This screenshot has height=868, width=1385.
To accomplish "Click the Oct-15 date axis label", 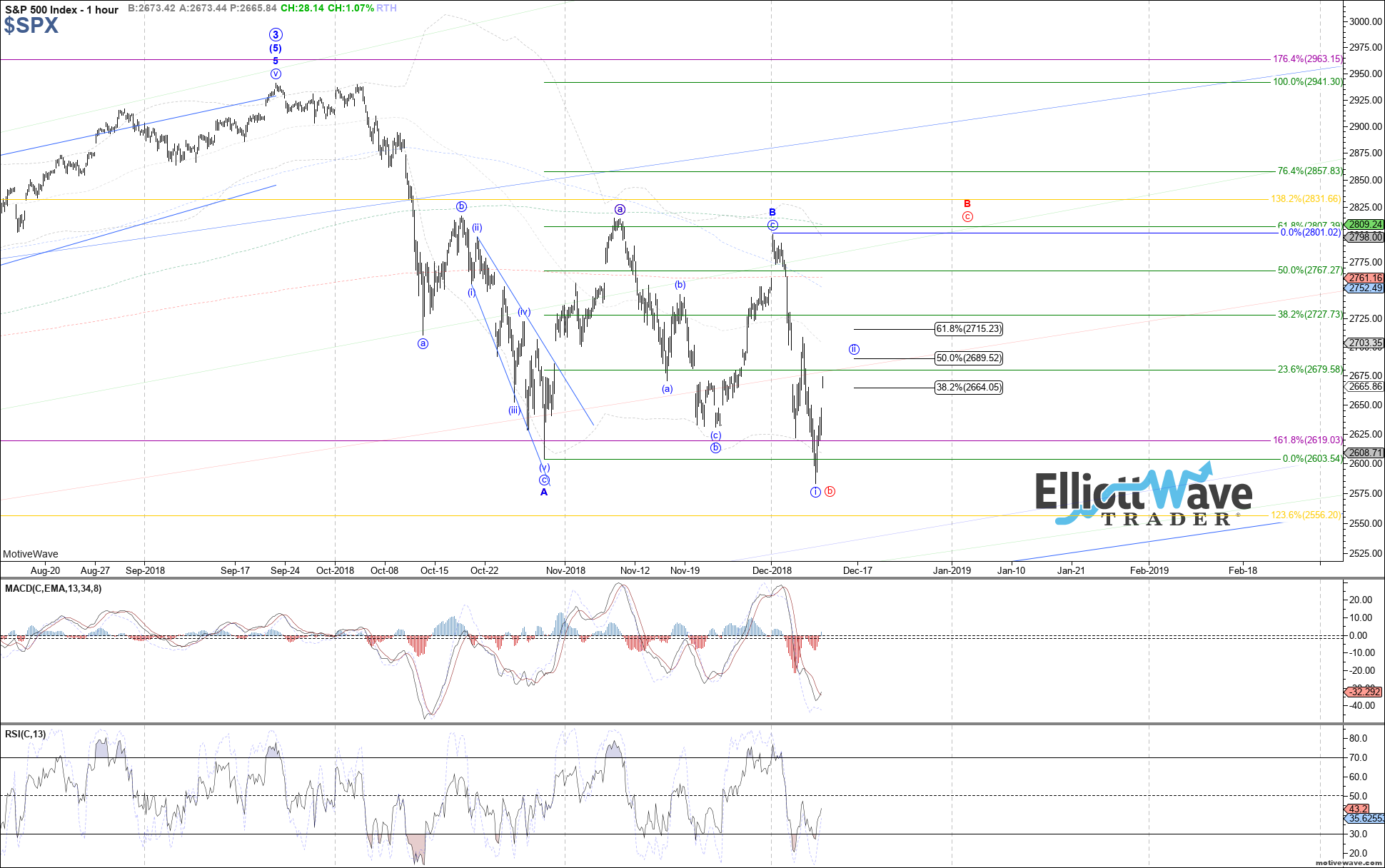I will (x=434, y=570).
